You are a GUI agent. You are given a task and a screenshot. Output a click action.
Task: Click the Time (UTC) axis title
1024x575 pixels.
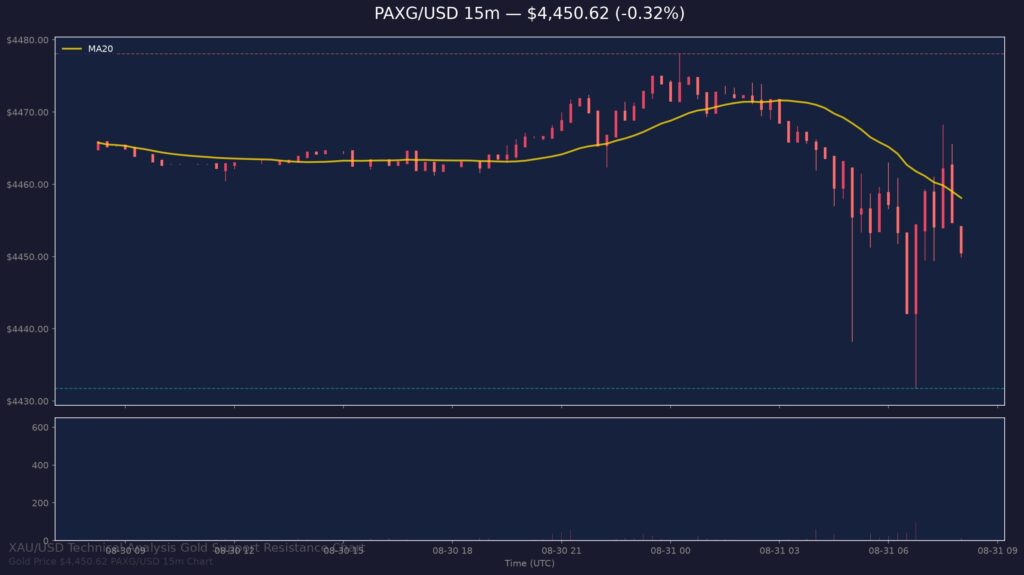tap(529, 563)
